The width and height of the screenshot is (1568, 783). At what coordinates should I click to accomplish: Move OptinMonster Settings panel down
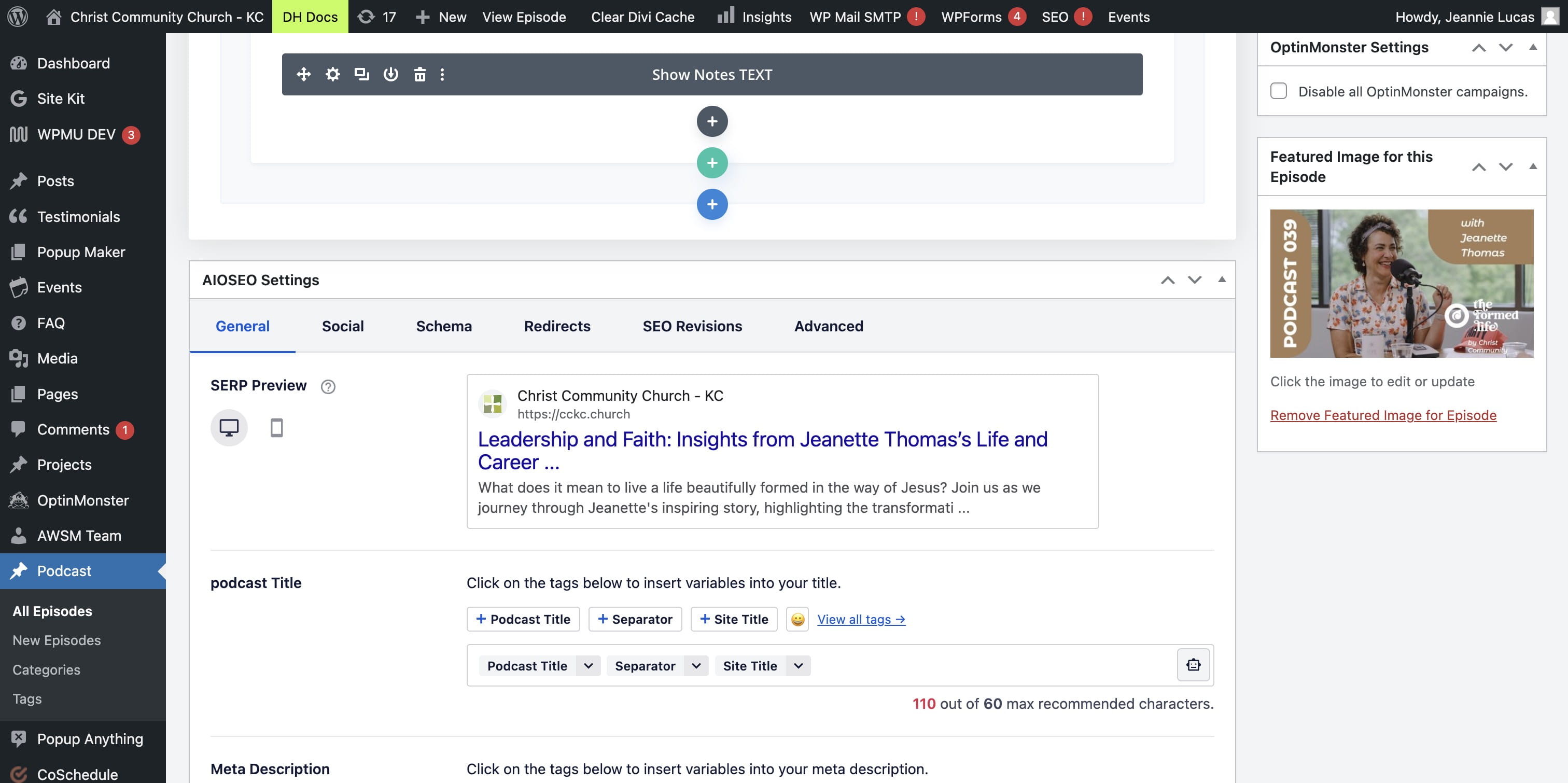[1505, 48]
